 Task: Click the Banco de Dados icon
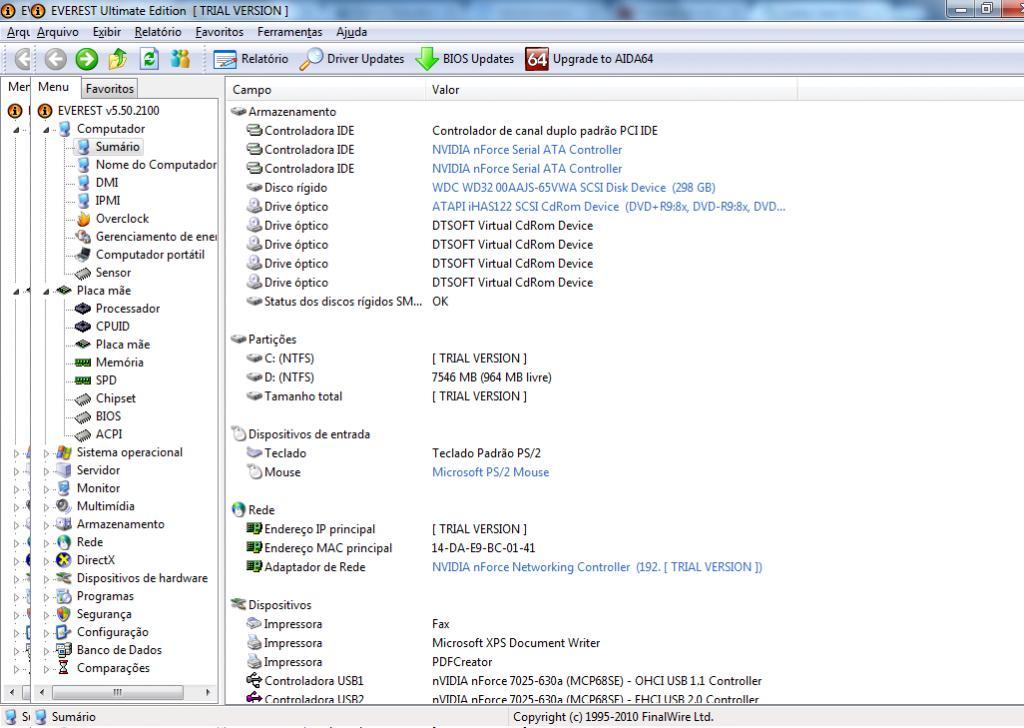pos(63,650)
